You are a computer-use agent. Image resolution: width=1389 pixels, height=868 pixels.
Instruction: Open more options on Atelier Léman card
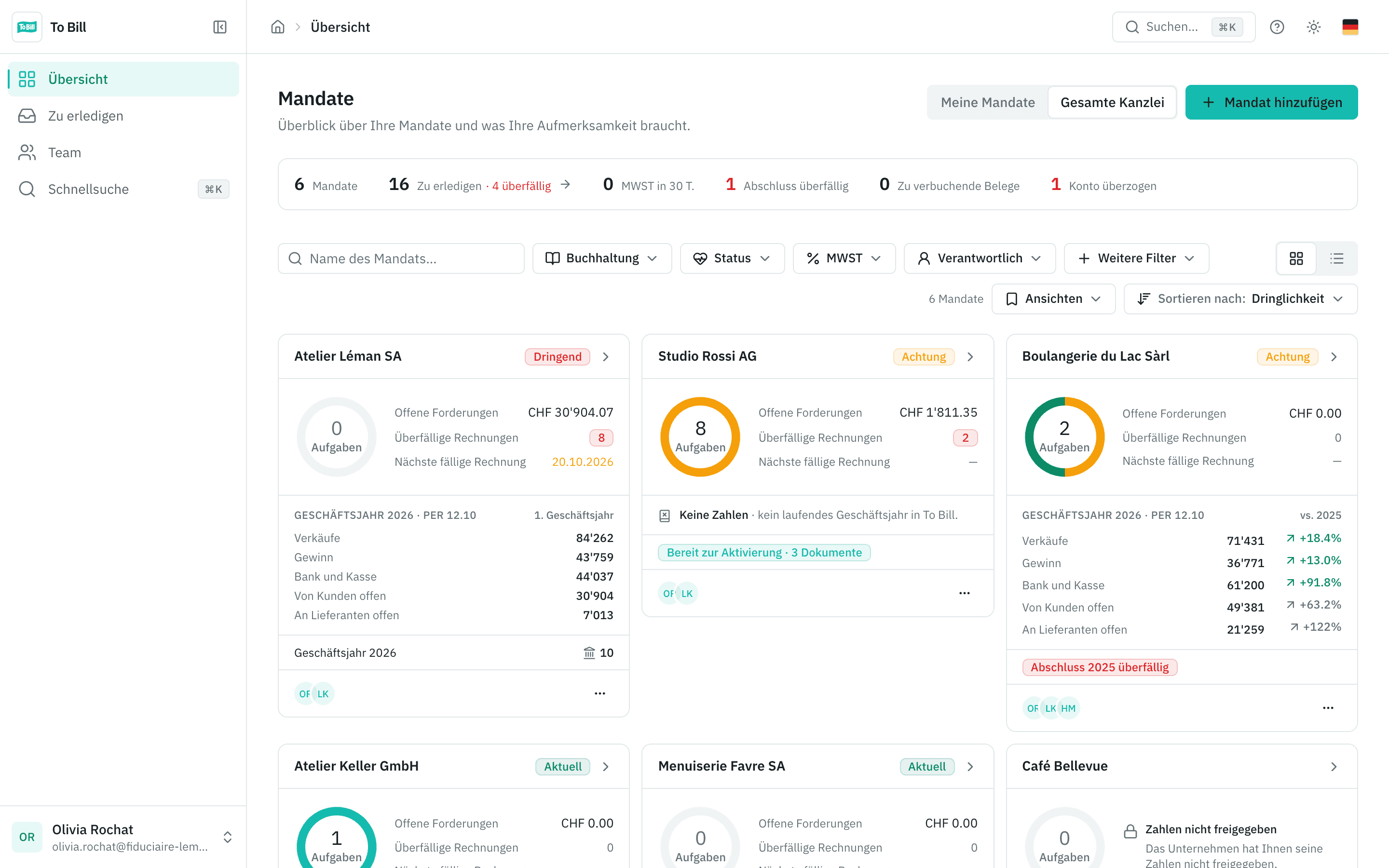[600, 693]
